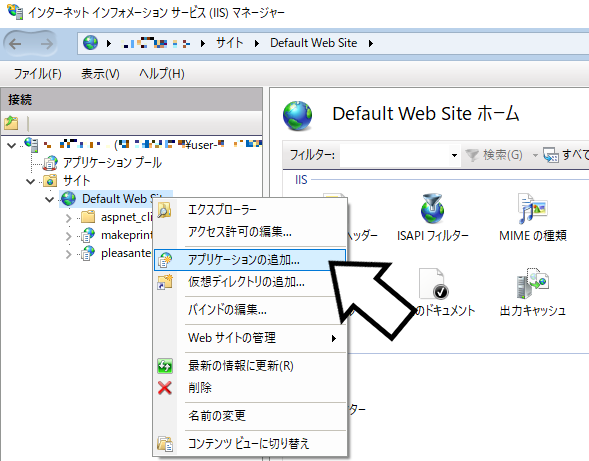
Task: Open ファイル(F) menu
Action: [x=38, y=74]
